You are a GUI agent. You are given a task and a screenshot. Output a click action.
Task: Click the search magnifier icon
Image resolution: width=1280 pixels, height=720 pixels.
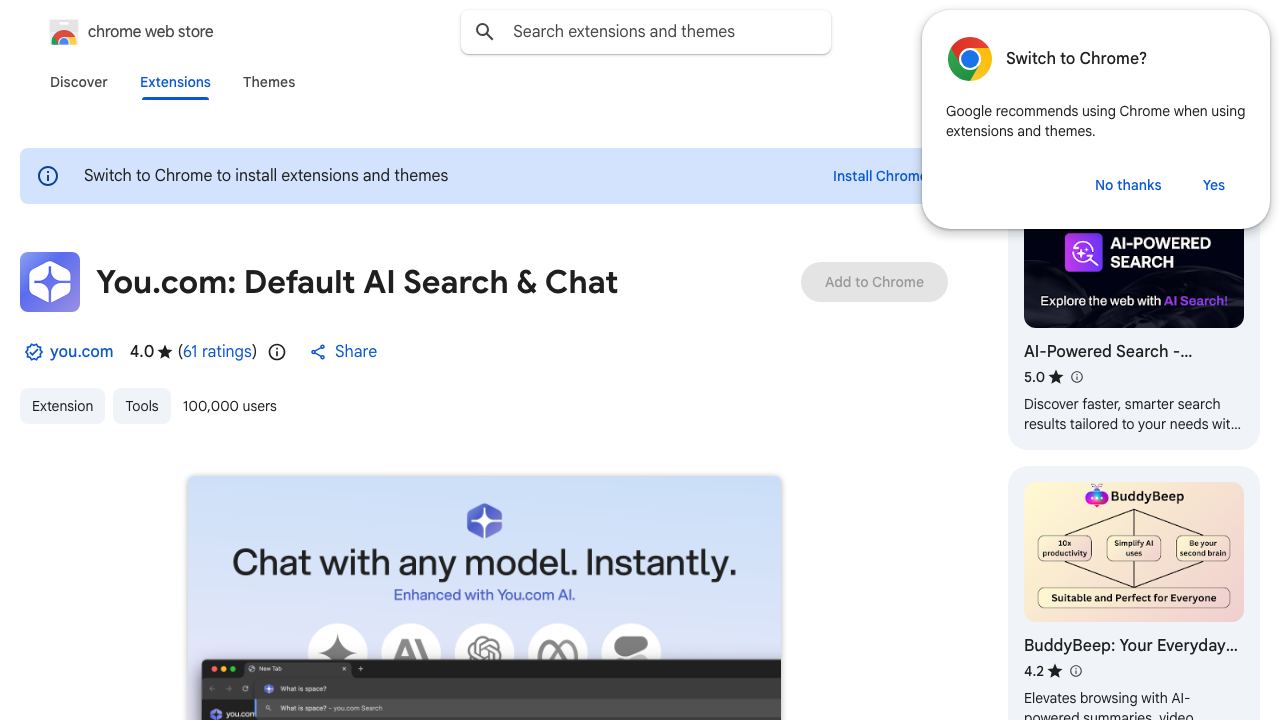[x=485, y=32]
